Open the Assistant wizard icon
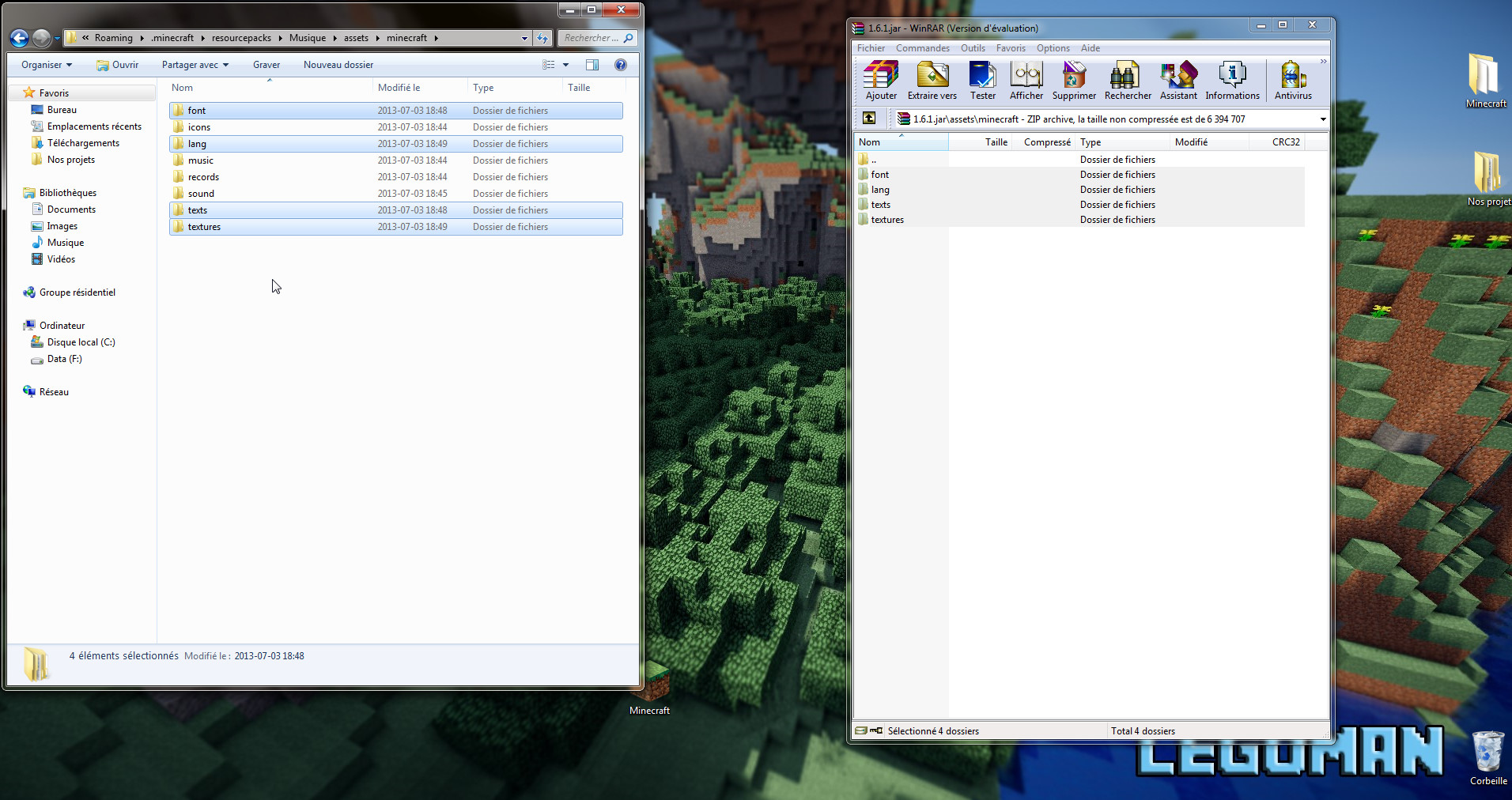 coord(1178,81)
